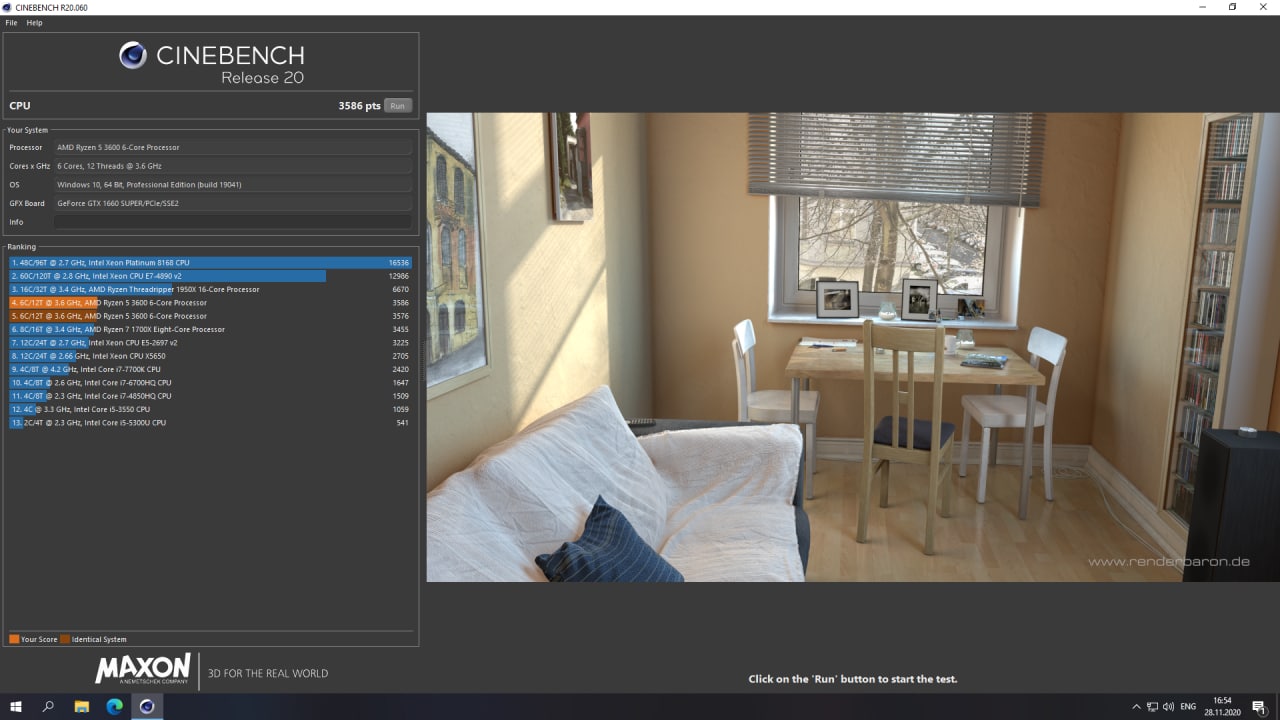
Task: Select ranking row 5 Ryzen 5 3600 scoring 3576
Action: pos(210,316)
